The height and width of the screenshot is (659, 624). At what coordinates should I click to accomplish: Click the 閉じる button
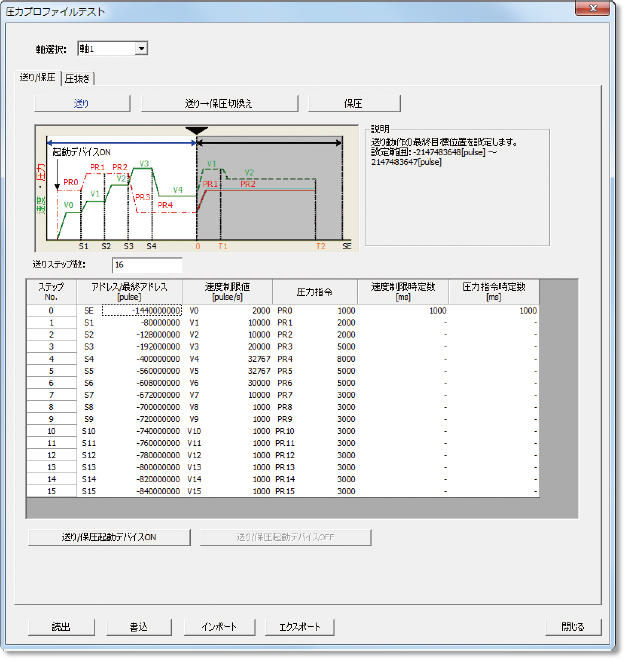[572, 627]
